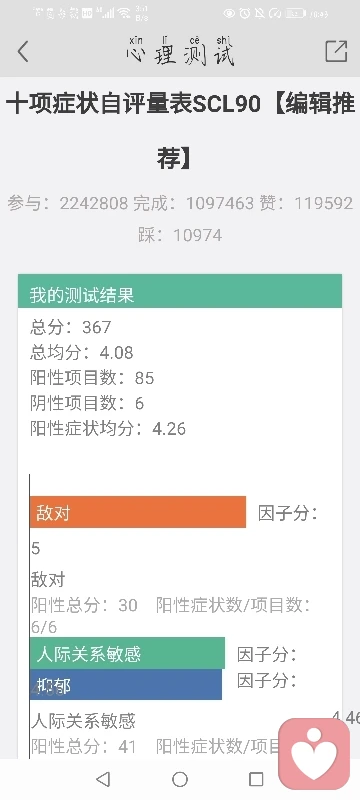The image size is (360, 800).
Task: Select the orange 敌对 bar
Action: point(138,512)
